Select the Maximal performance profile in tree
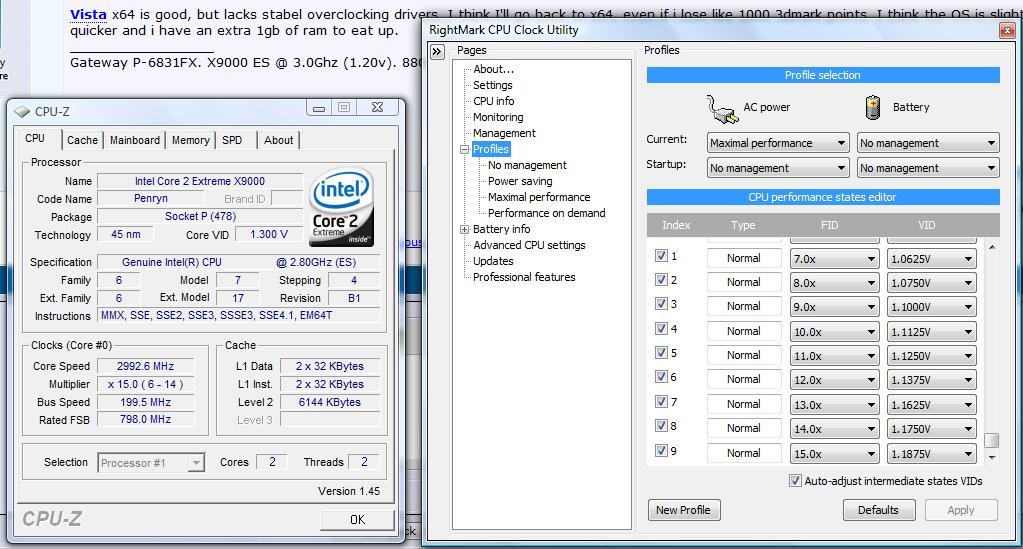The width and height of the screenshot is (1023, 549). (x=539, y=197)
